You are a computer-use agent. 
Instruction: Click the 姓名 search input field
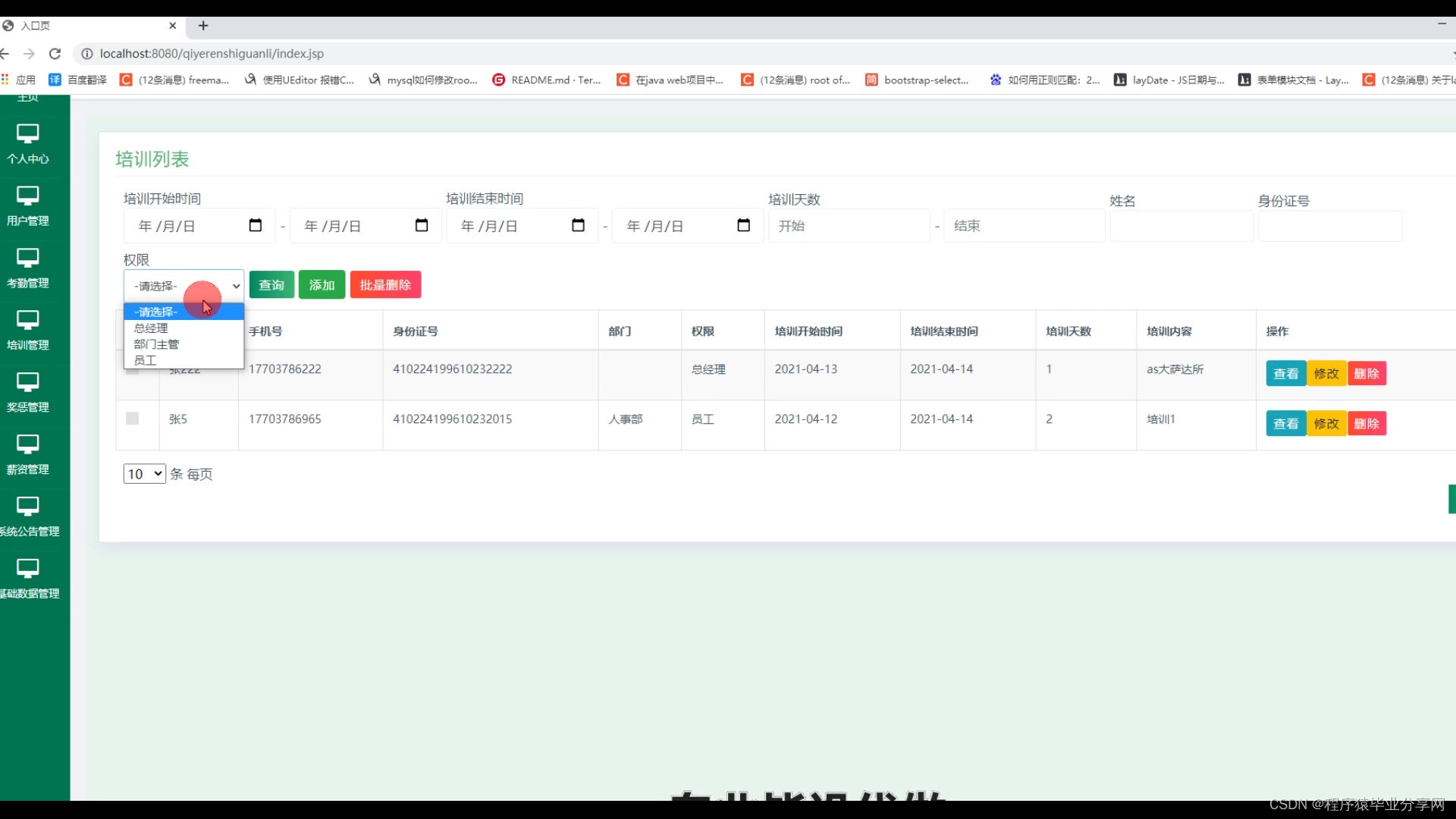click(1181, 226)
